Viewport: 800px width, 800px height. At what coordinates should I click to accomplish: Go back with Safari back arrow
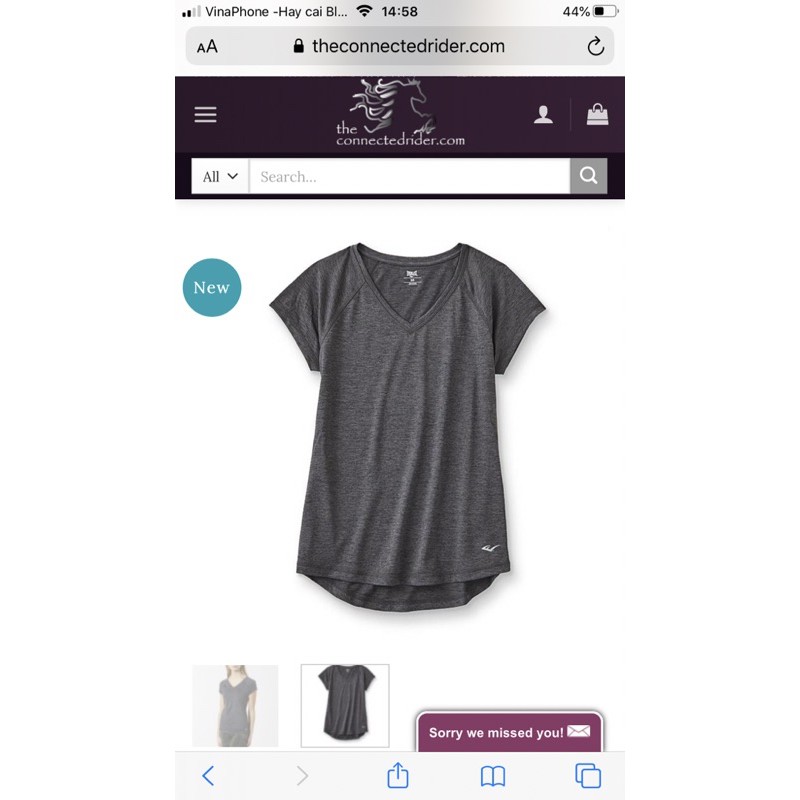coord(208,776)
